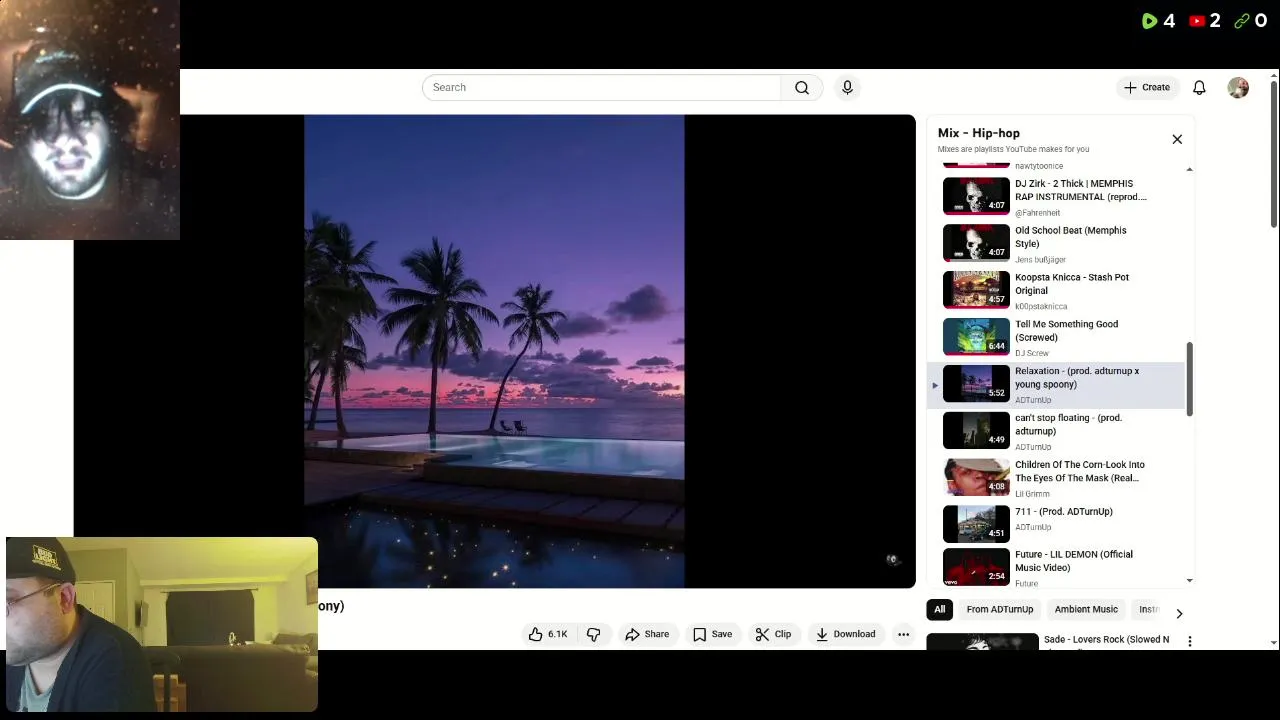The width and height of the screenshot is (1280, 720).
Task: Open the notifications bell
Action: pyautogui.click(x=1199, y=88)
